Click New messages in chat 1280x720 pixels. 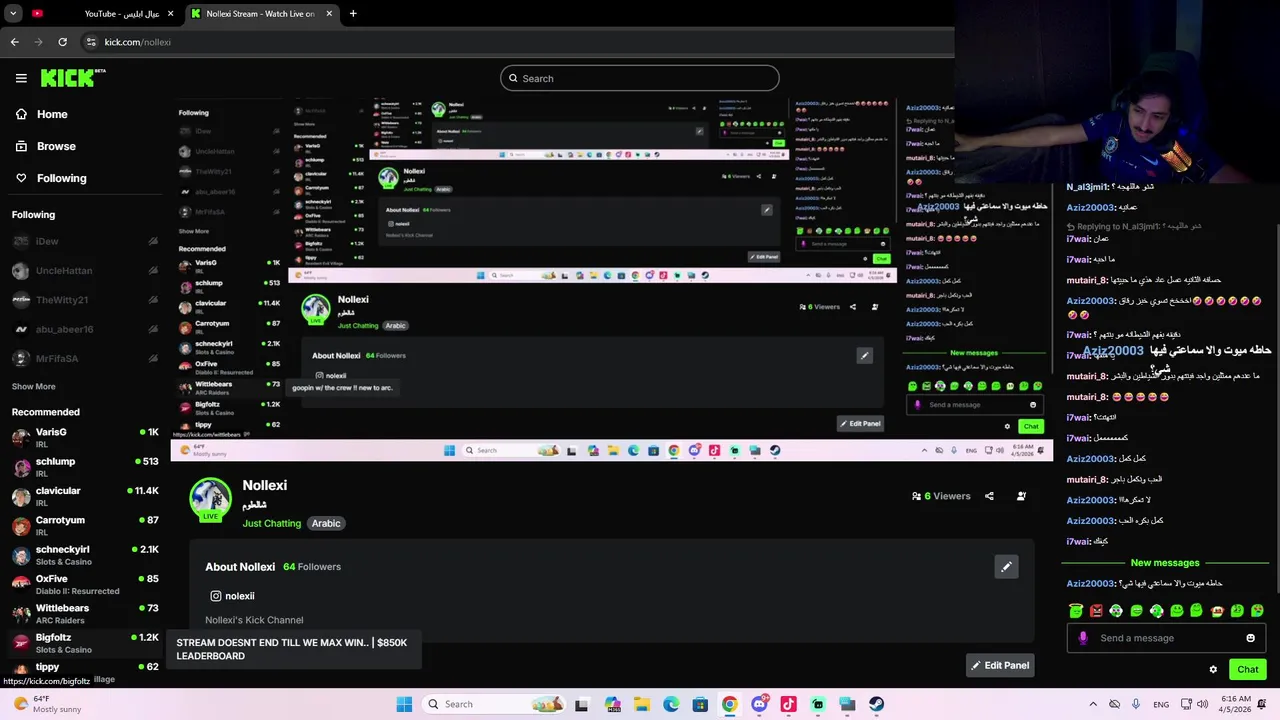click(x=1165, y=563)
